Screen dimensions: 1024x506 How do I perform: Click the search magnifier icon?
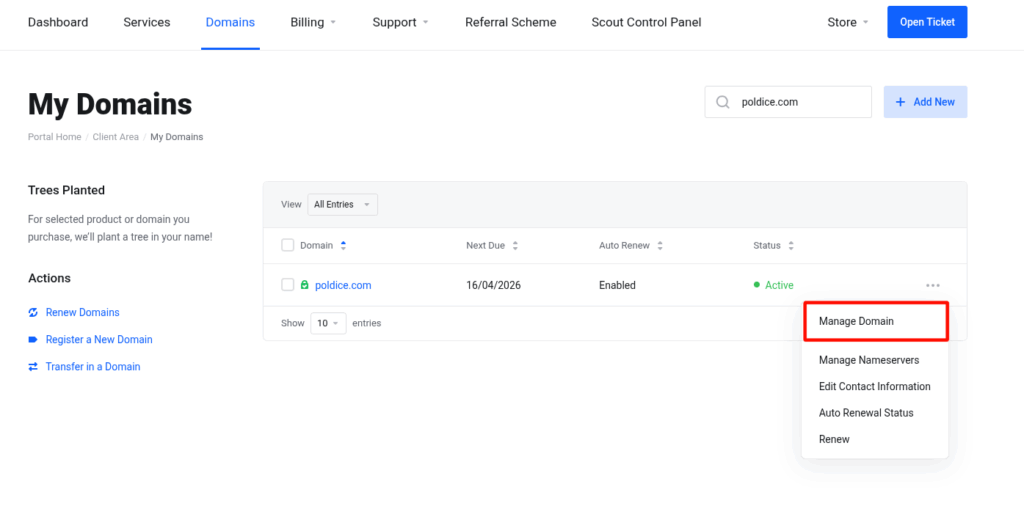coord(722,102)
